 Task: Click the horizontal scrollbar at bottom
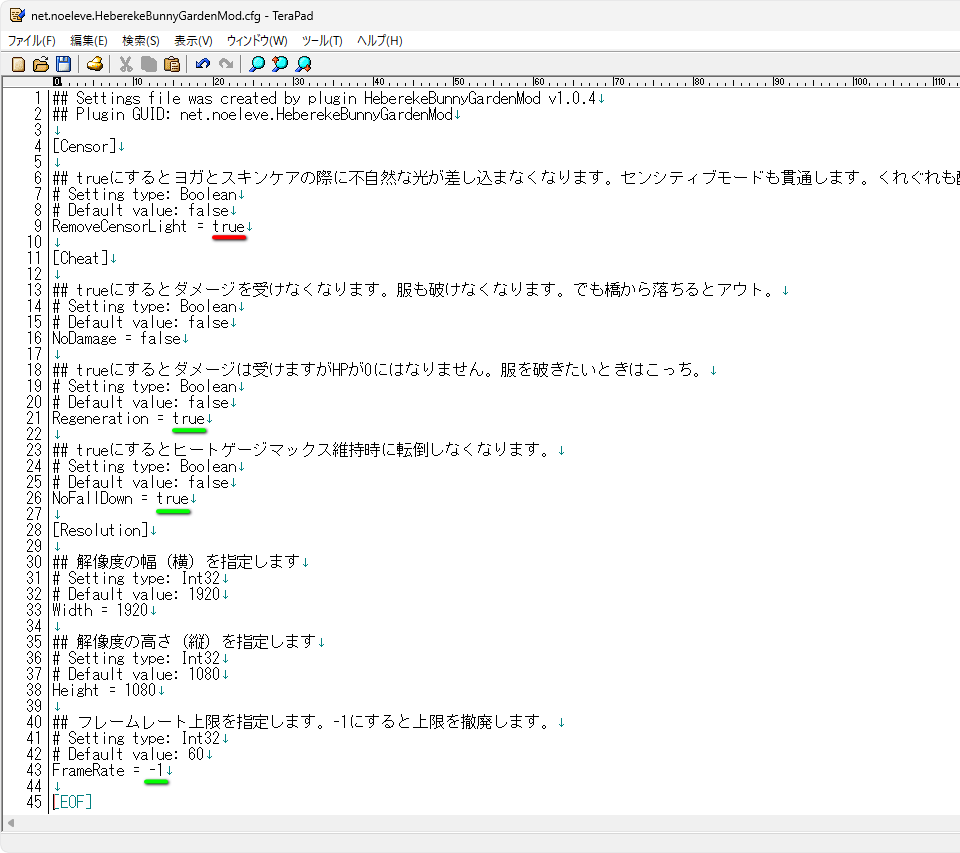pyautogui.click(x=480, y=823)
